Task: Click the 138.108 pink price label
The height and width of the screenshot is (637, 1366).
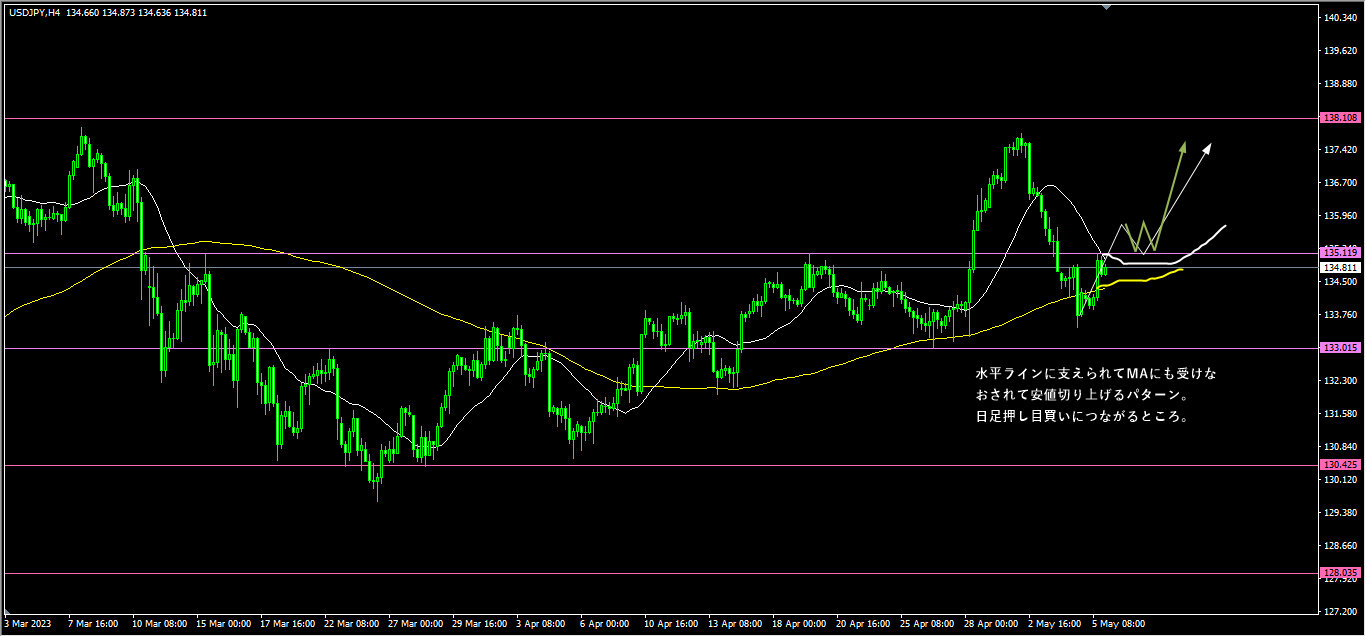Action: 1338,118
